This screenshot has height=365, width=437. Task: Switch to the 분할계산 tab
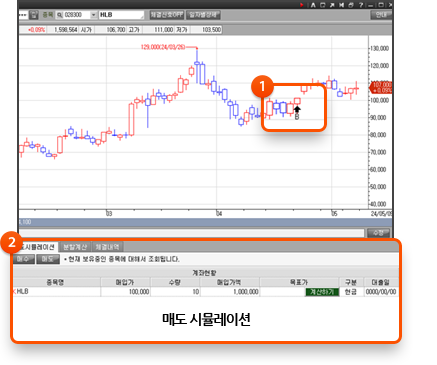tap(75, 247)
